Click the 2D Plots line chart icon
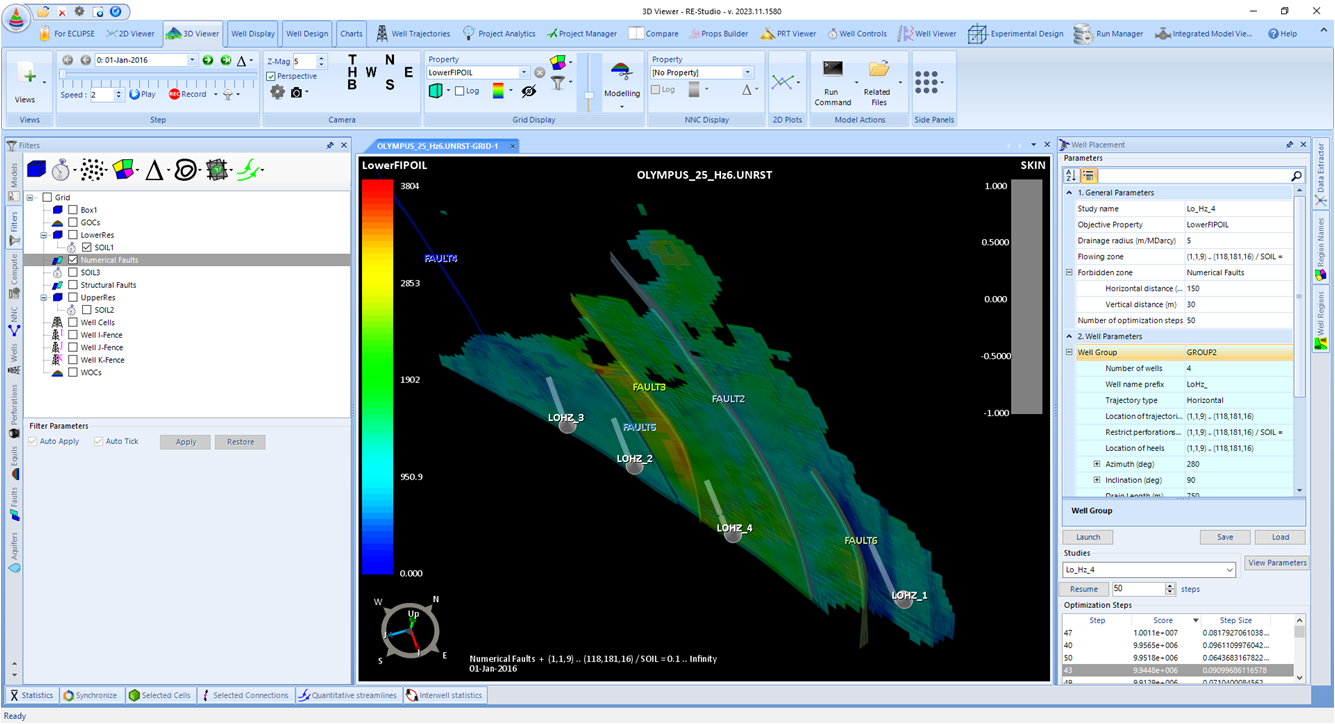Viewport: 1335px width, 724px height. pyautogui.click(x=785, y=82)
